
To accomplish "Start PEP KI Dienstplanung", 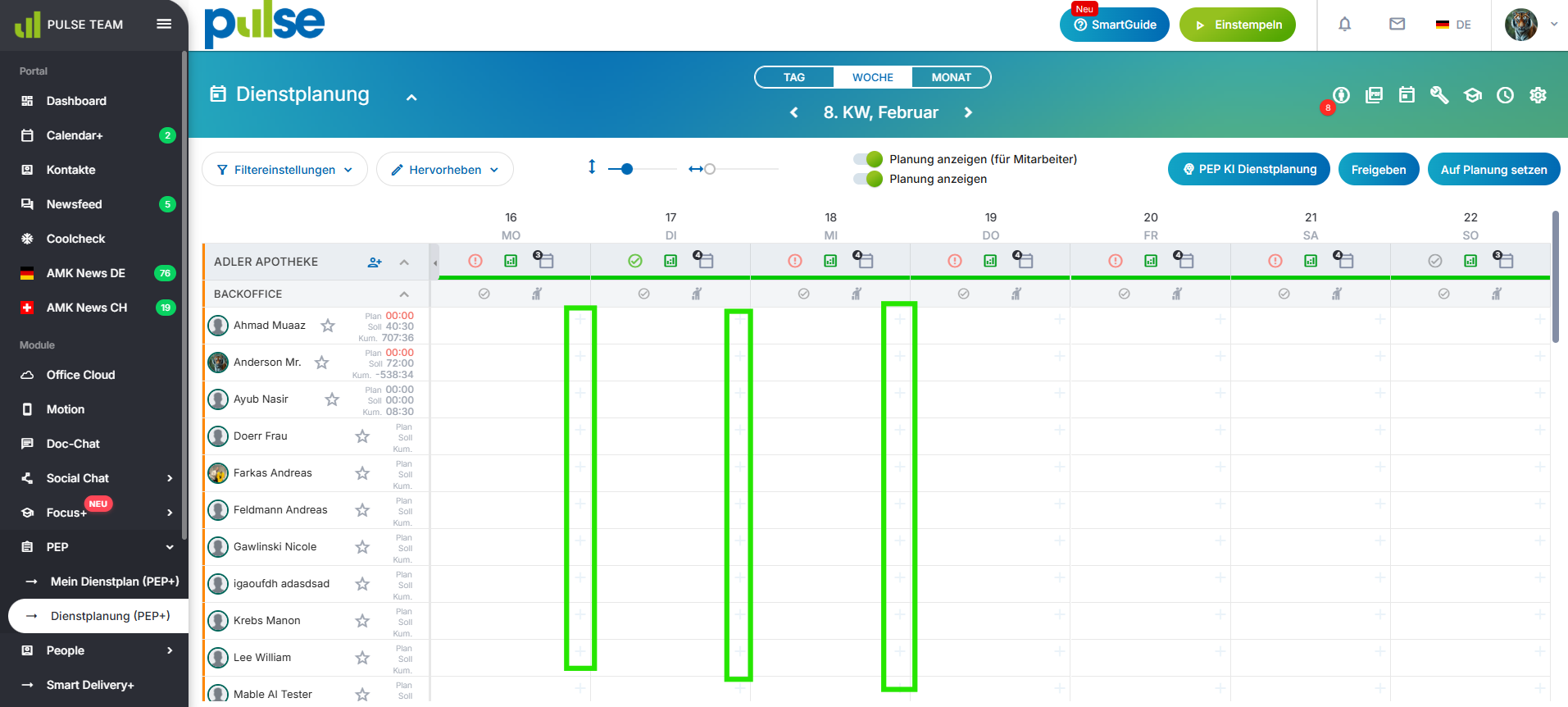I will point(1249,169).
